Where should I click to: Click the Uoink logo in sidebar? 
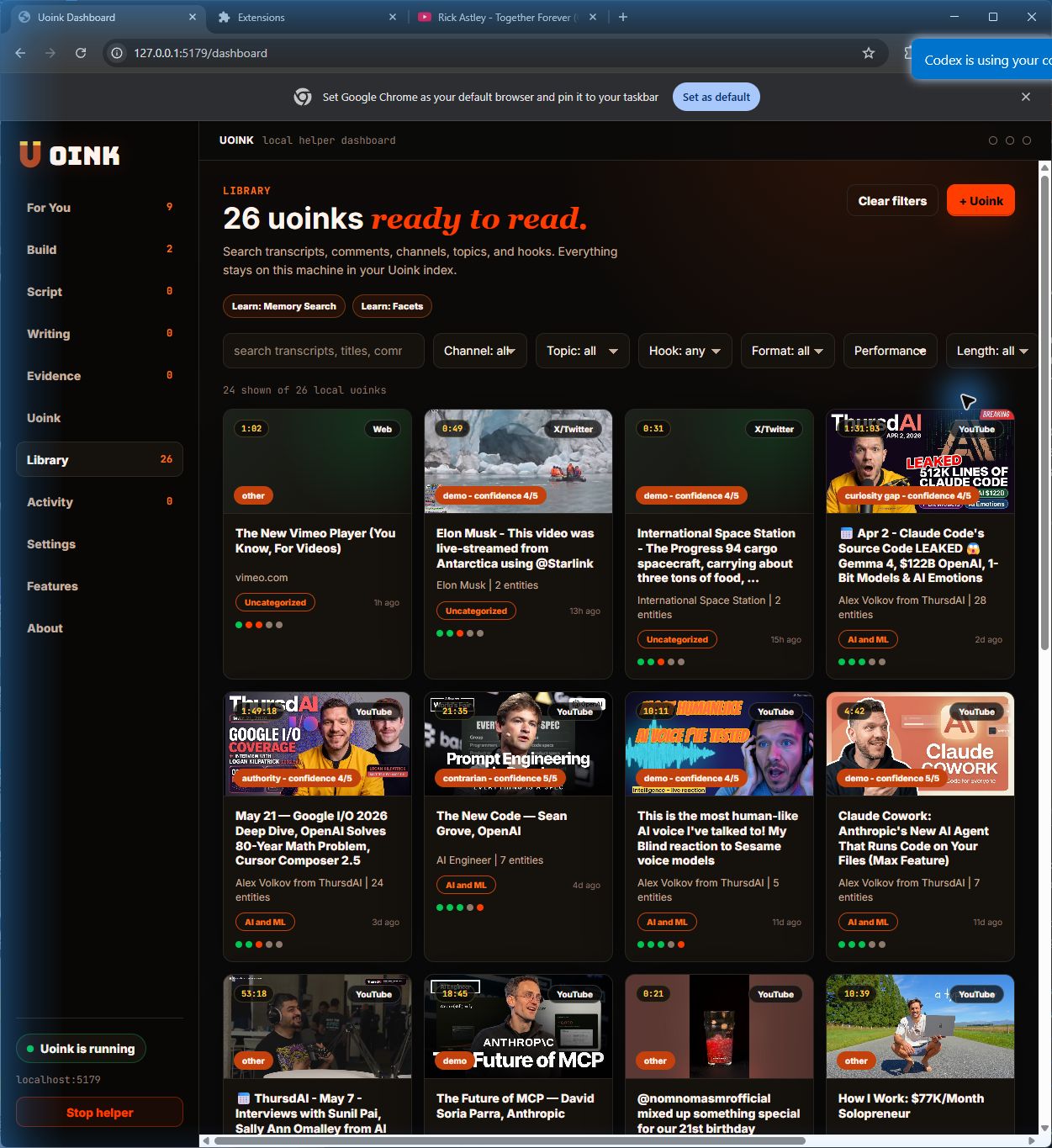(70, 155)
